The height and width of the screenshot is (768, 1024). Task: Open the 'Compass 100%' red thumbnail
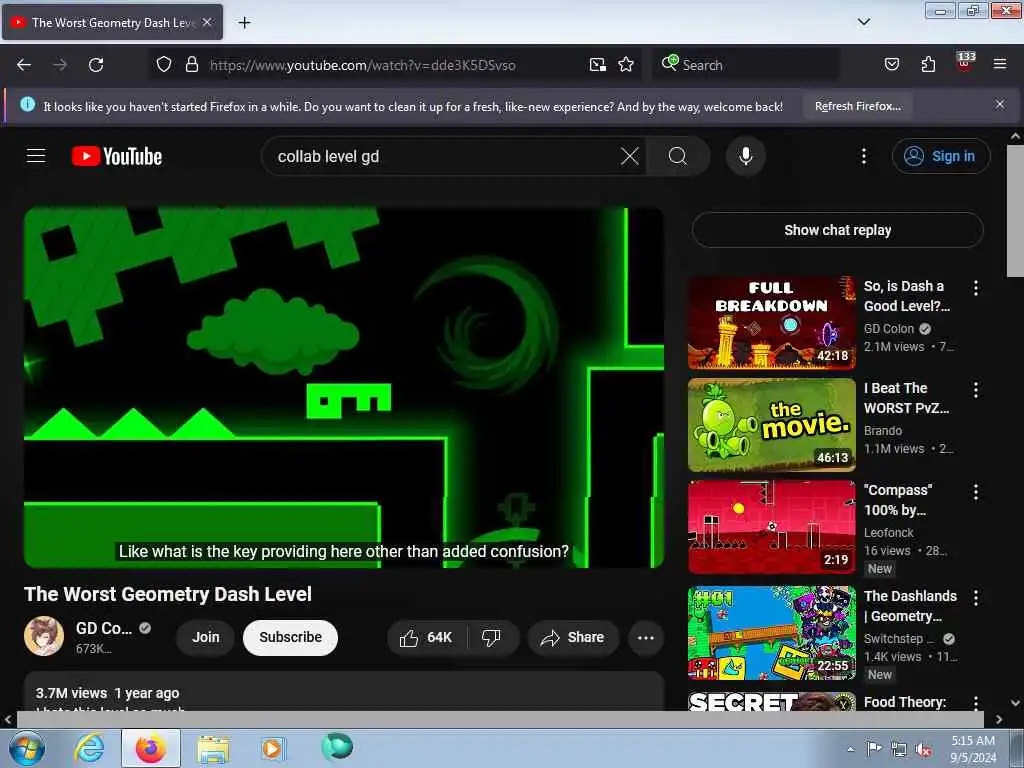pyautogui.click(x=771, y=527)
